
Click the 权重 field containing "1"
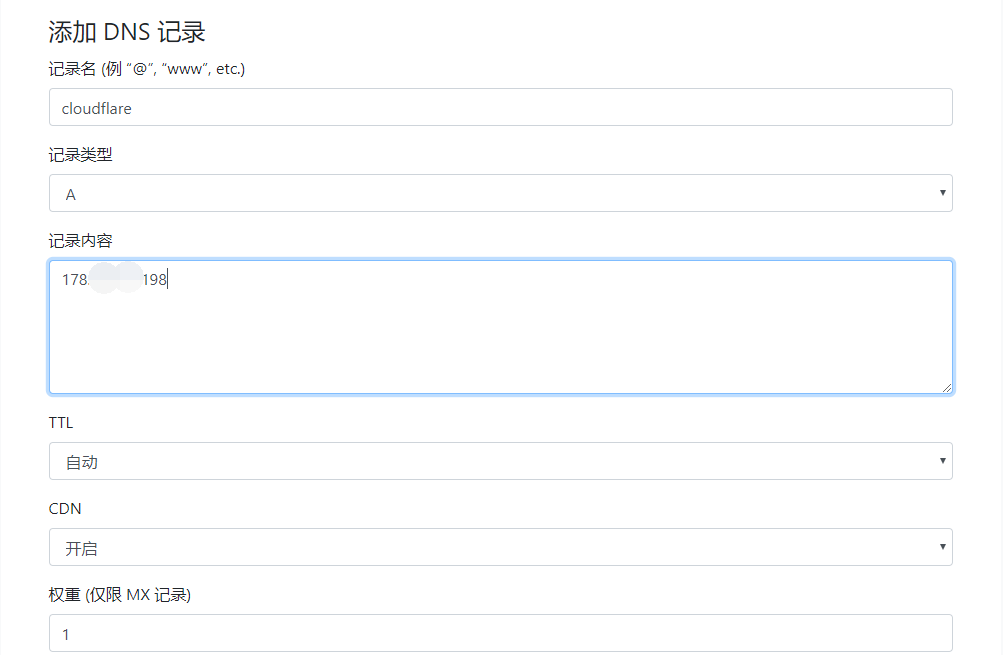click(x=501, y=633)
